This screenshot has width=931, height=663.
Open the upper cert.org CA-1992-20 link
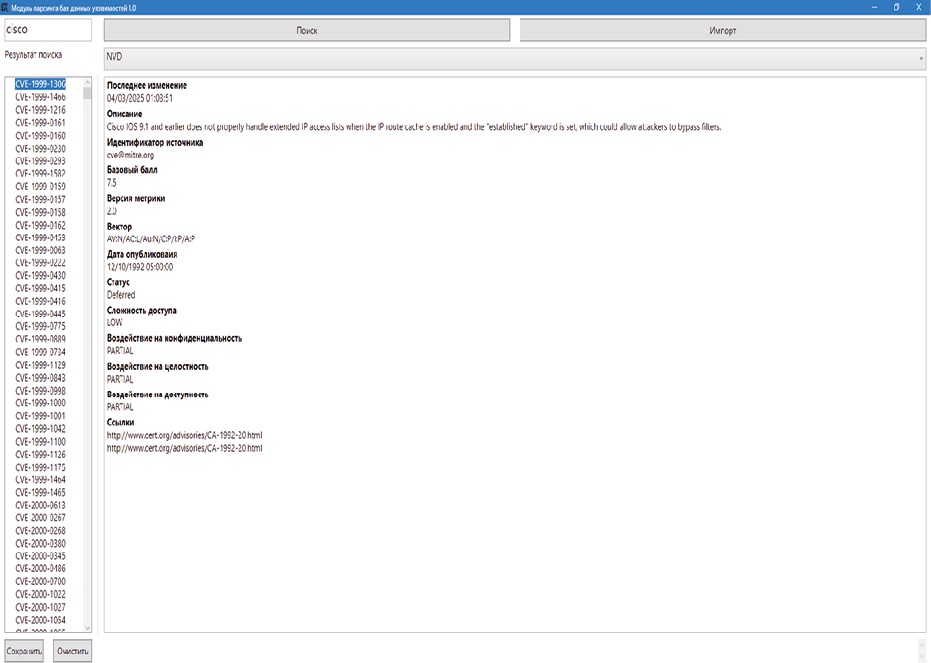(185, 435)
